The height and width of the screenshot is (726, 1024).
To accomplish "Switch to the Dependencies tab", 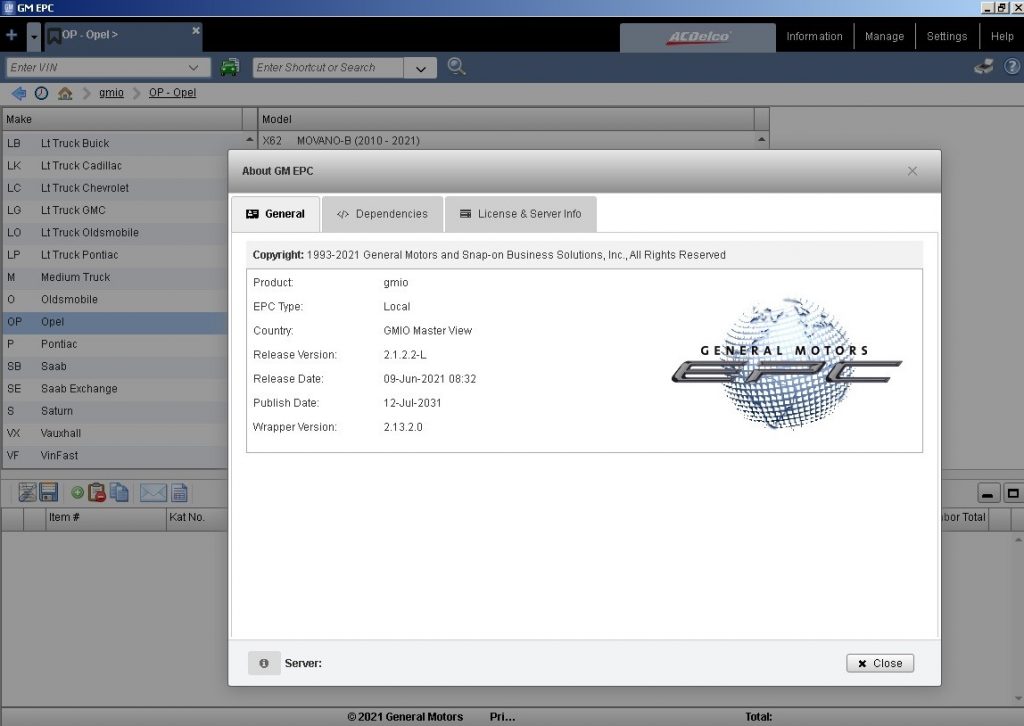I will (x=385, y=213).
